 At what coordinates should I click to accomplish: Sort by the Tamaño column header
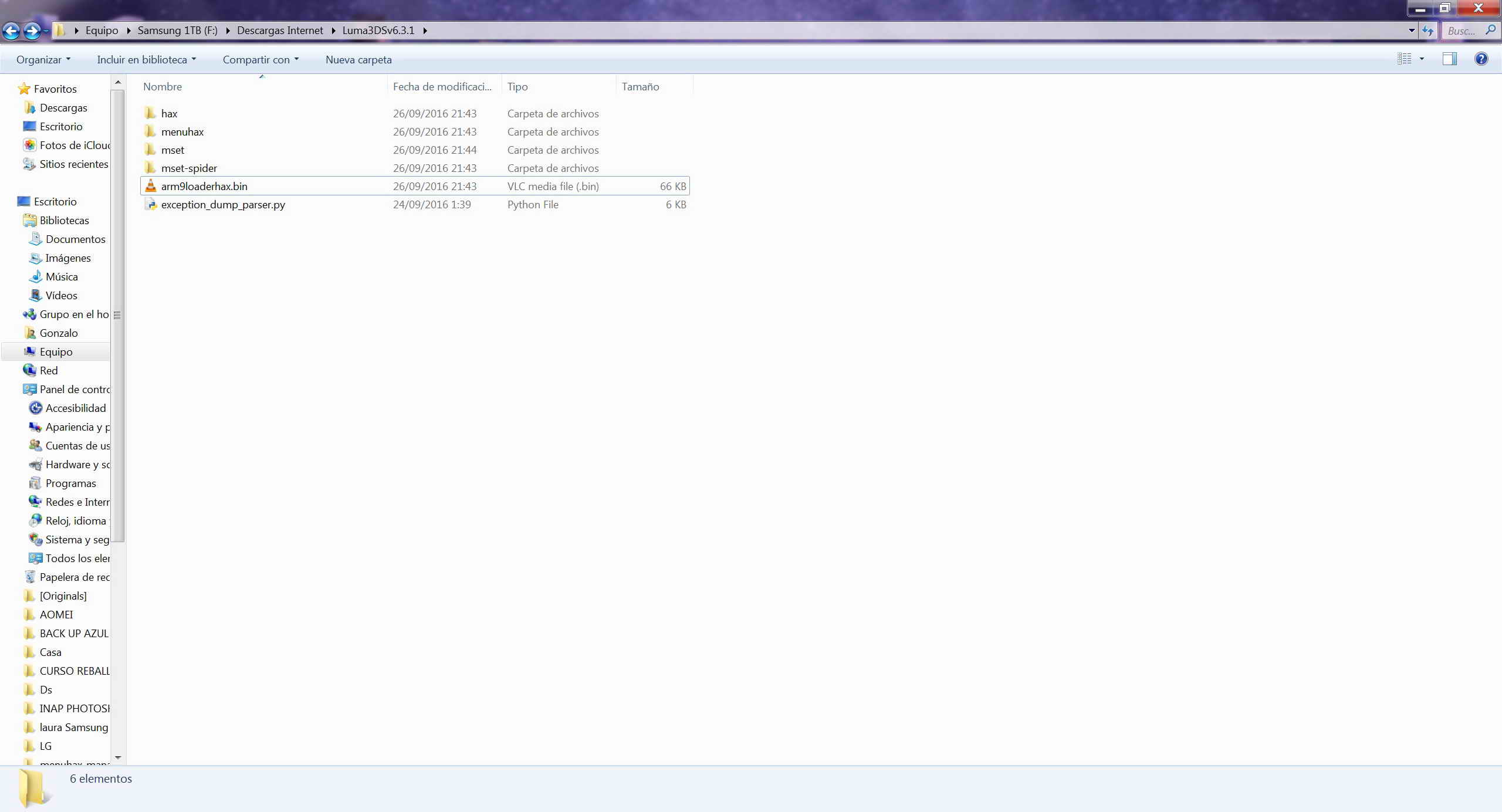pyautogui.click(x=640, y=86)
